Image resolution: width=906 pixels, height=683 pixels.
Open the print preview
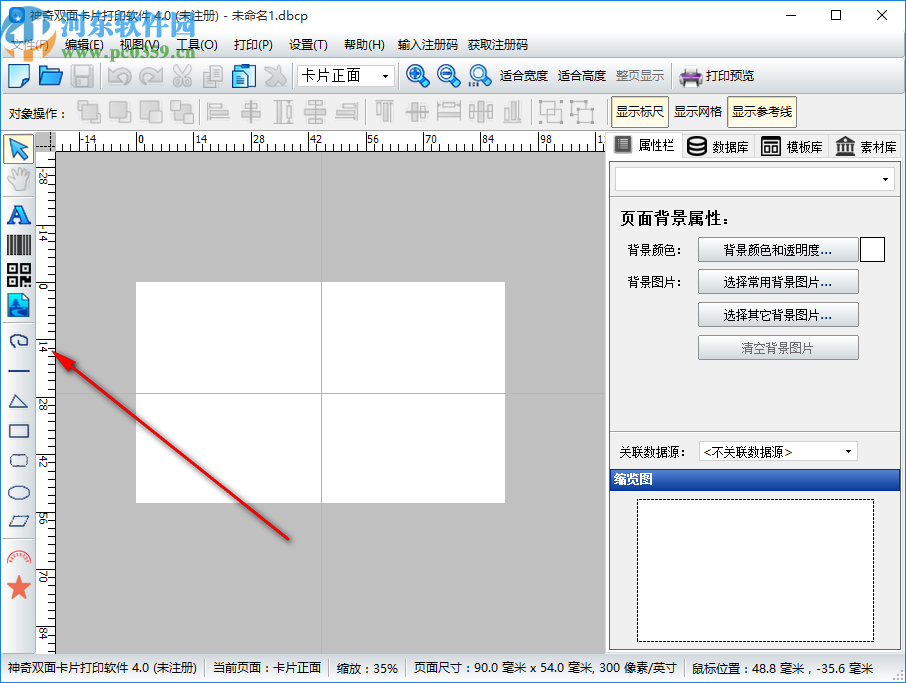click(x=717, y=76)
